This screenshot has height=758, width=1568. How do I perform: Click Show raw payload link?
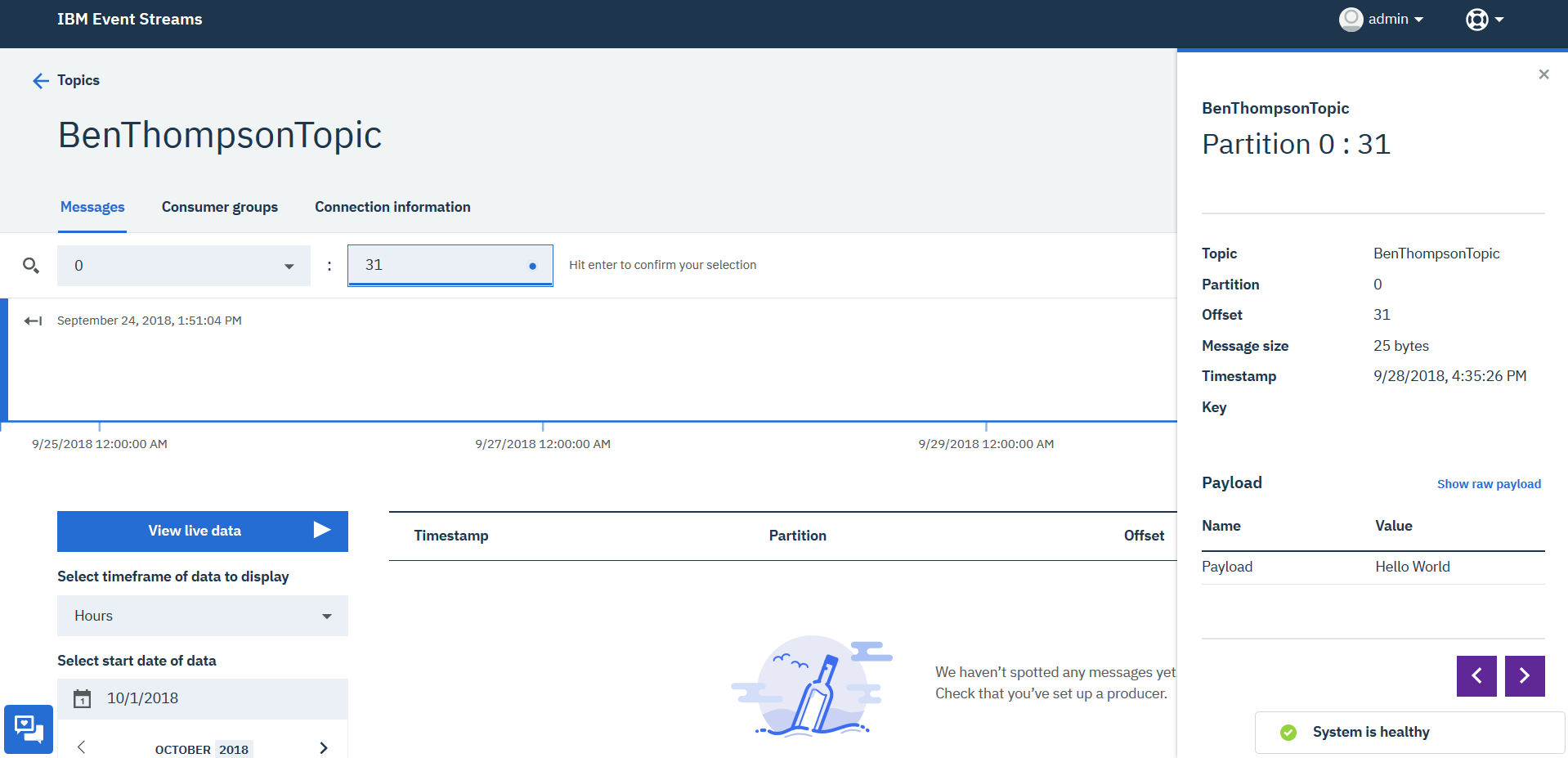click(x=1489, y=484)
